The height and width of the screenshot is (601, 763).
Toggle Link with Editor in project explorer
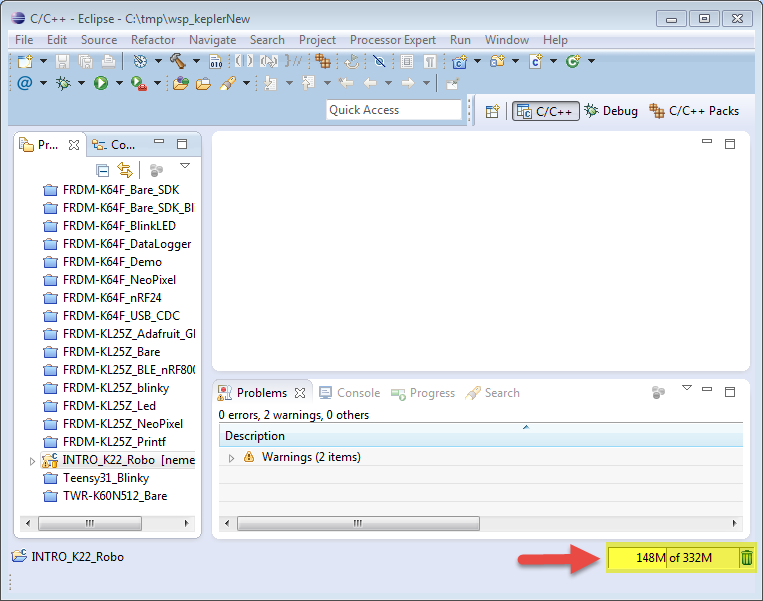pyautogui.click(x=125, y=170)
